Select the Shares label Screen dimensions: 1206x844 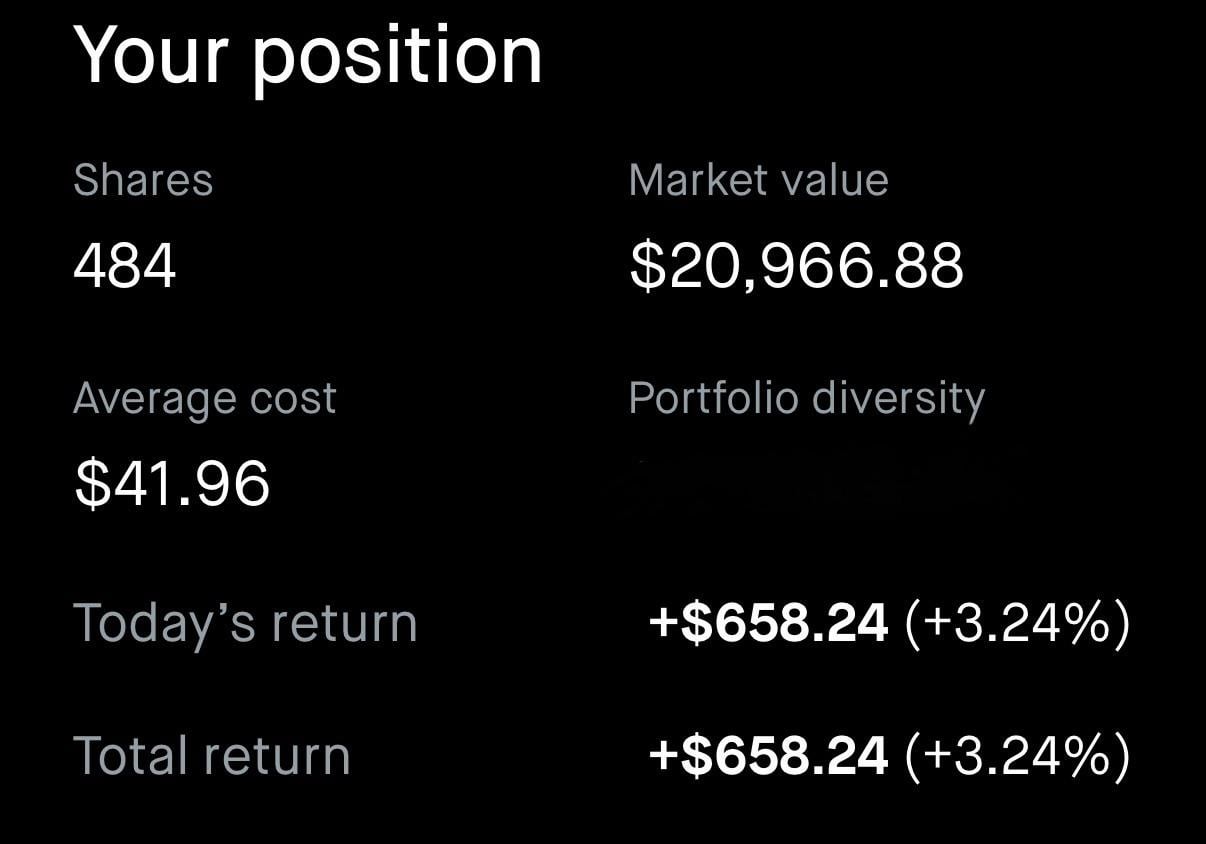tap(143, 181)
